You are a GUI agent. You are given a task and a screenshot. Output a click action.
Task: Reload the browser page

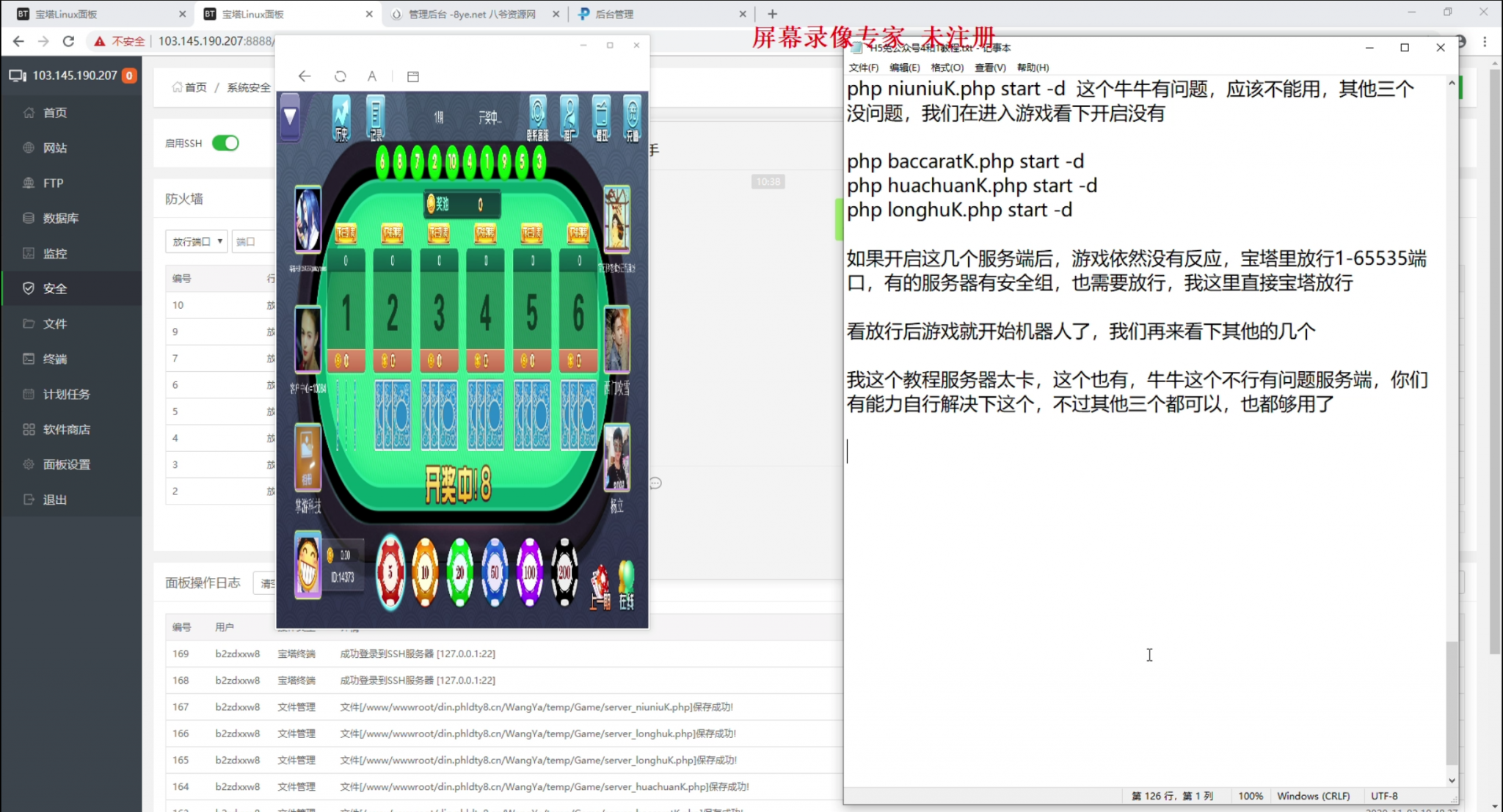[x=68, y=41]
